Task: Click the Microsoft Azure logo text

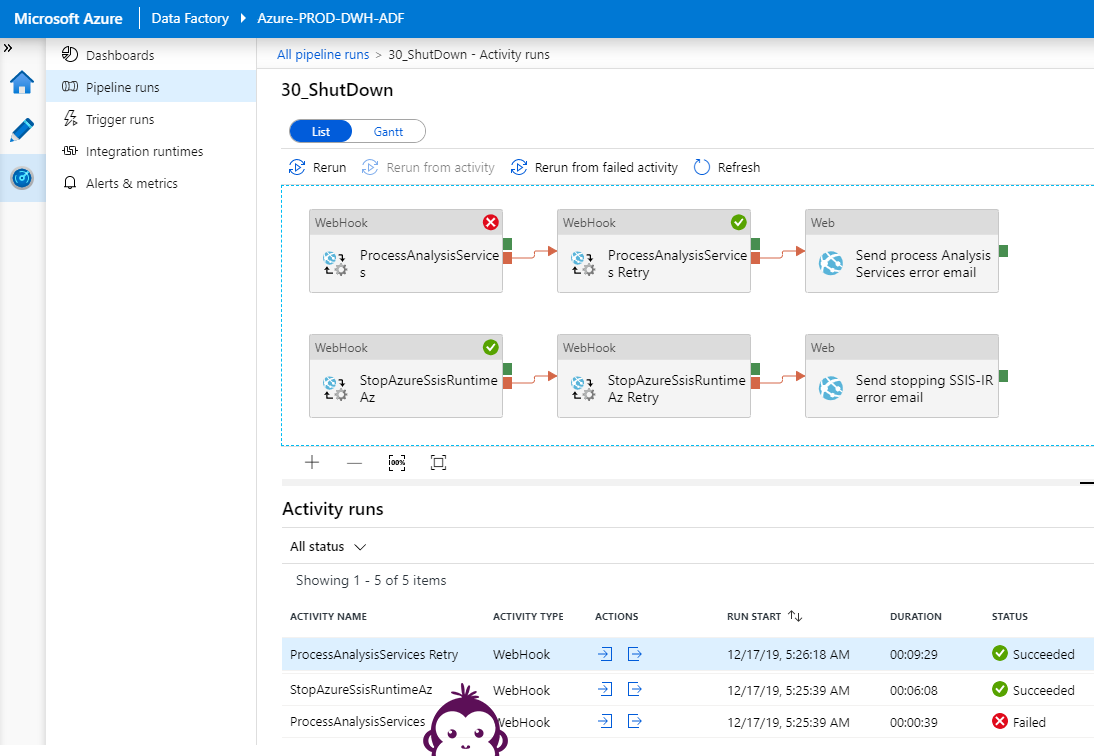Action: click(x=68, y=18)
